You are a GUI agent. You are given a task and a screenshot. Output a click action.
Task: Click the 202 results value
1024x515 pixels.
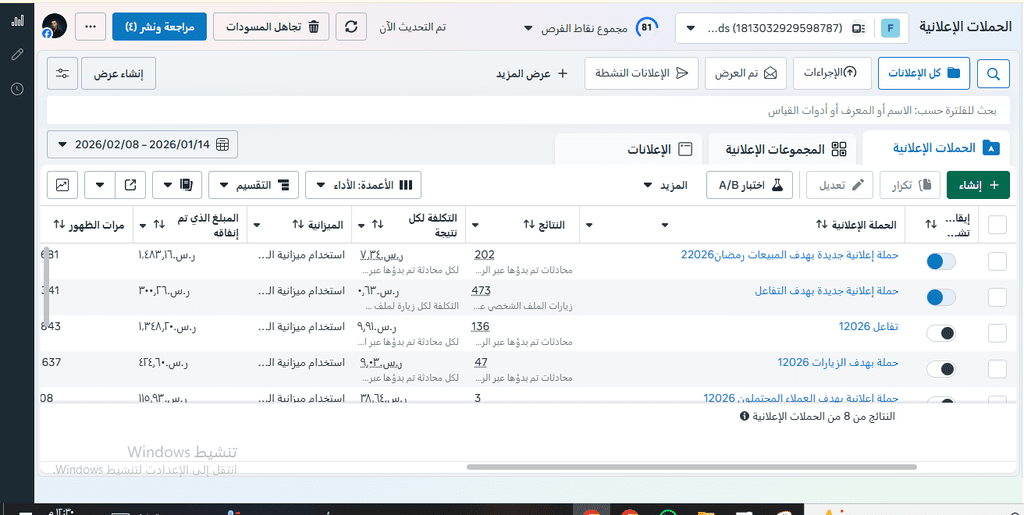coord(485,255)
